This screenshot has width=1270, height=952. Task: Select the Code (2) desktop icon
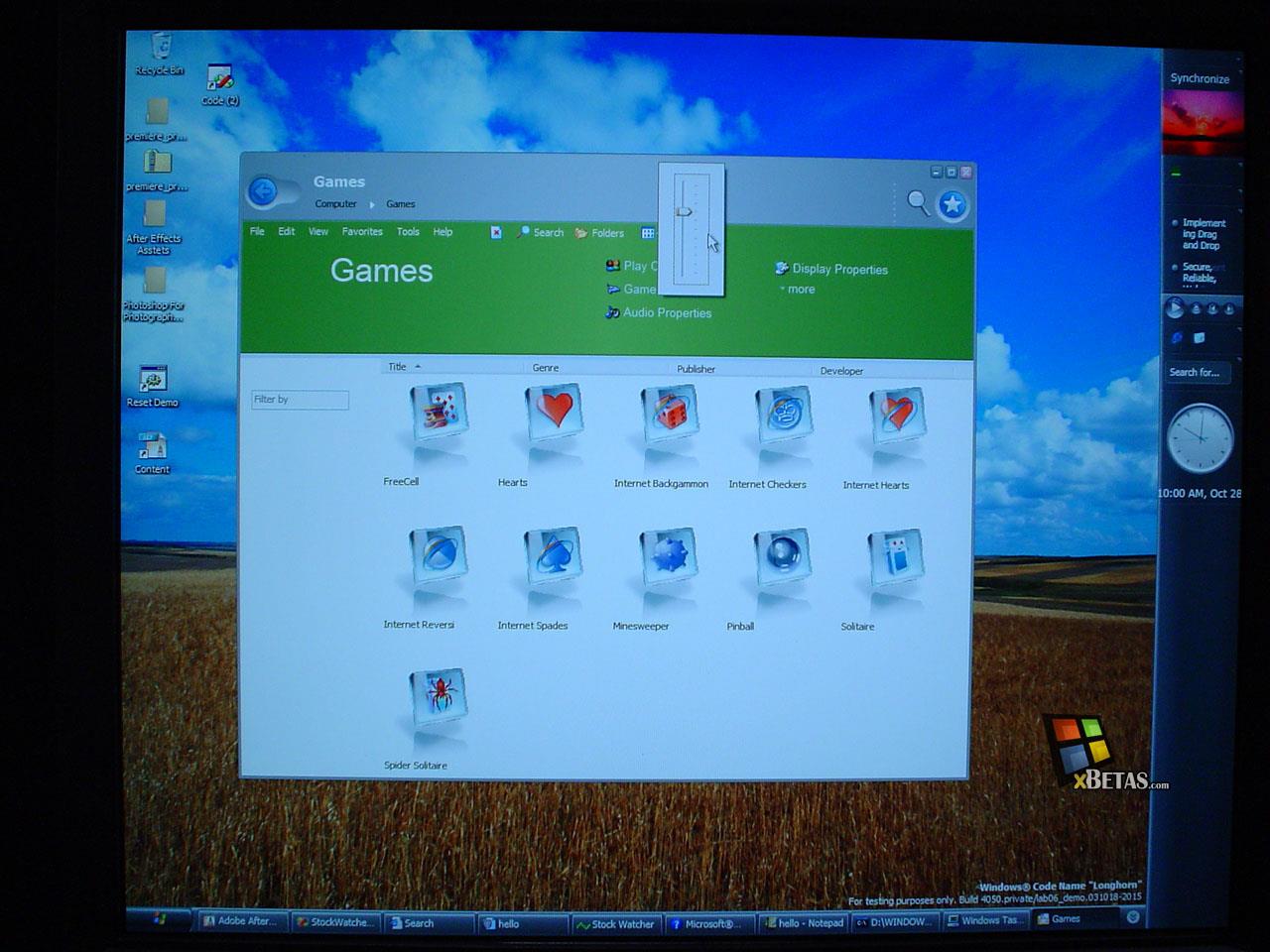[219, 85]
